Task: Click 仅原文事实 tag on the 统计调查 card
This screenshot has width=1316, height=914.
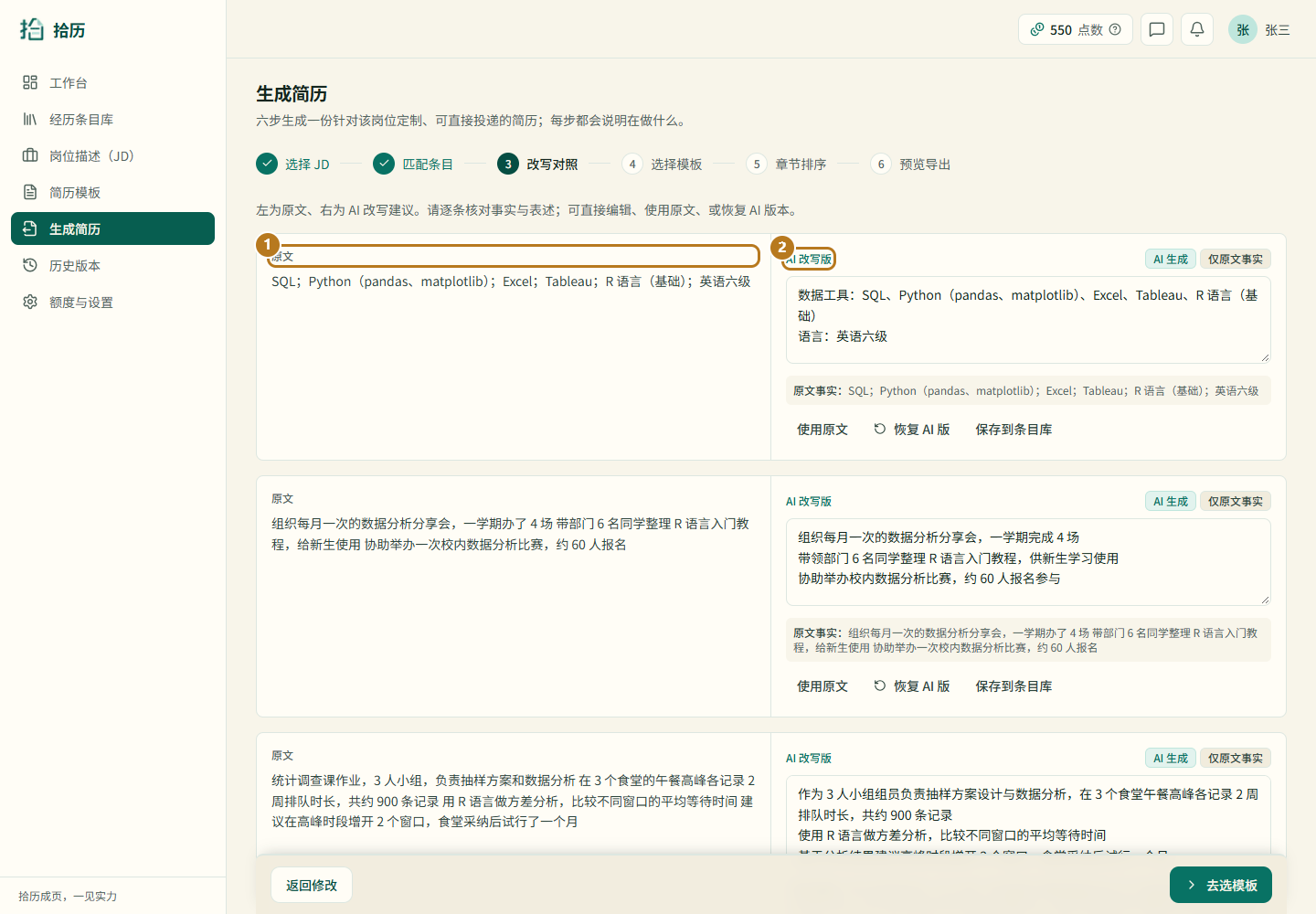Action: pyautogui.click(x=1236, y=758)
